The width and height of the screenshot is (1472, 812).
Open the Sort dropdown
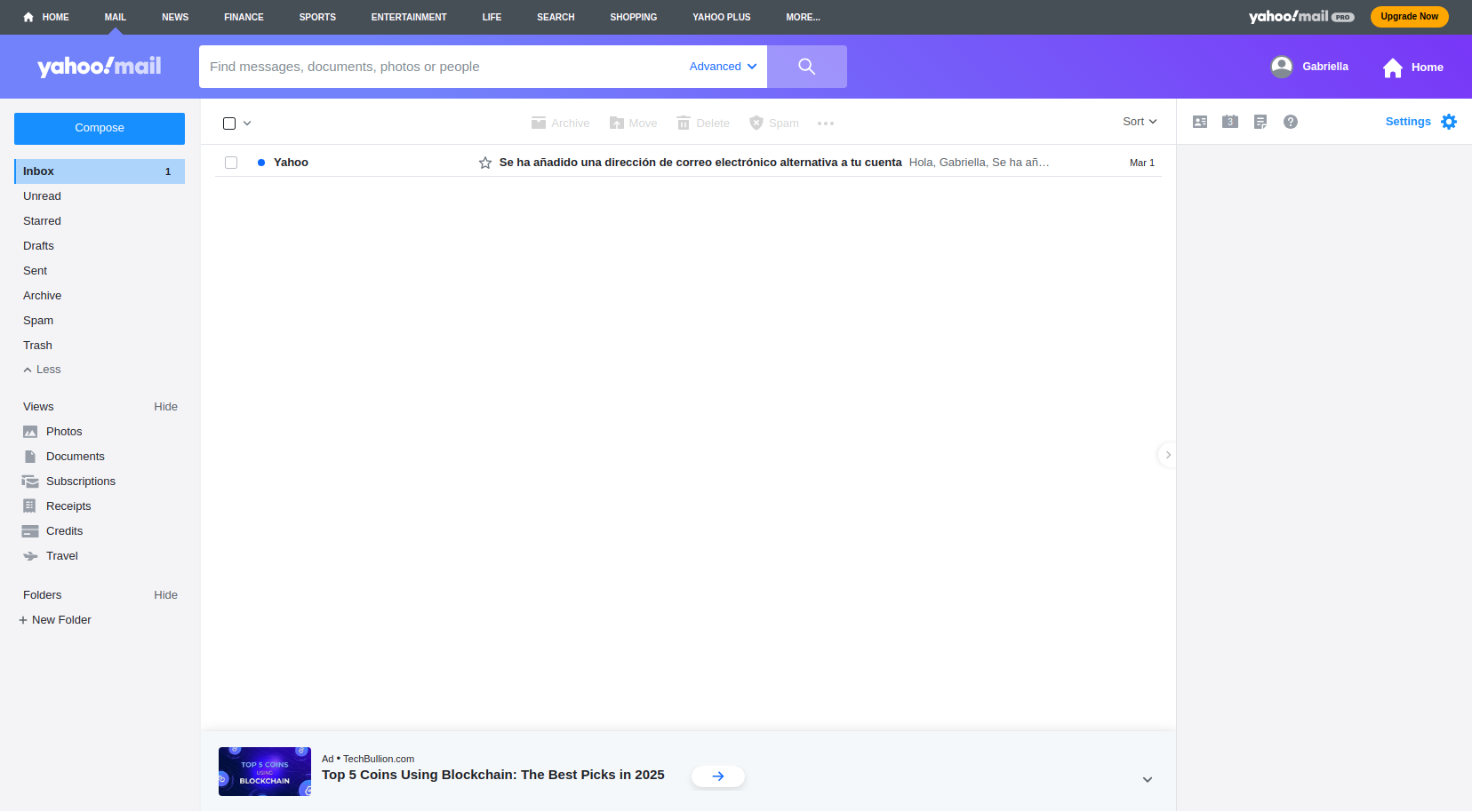[1139, 122]
